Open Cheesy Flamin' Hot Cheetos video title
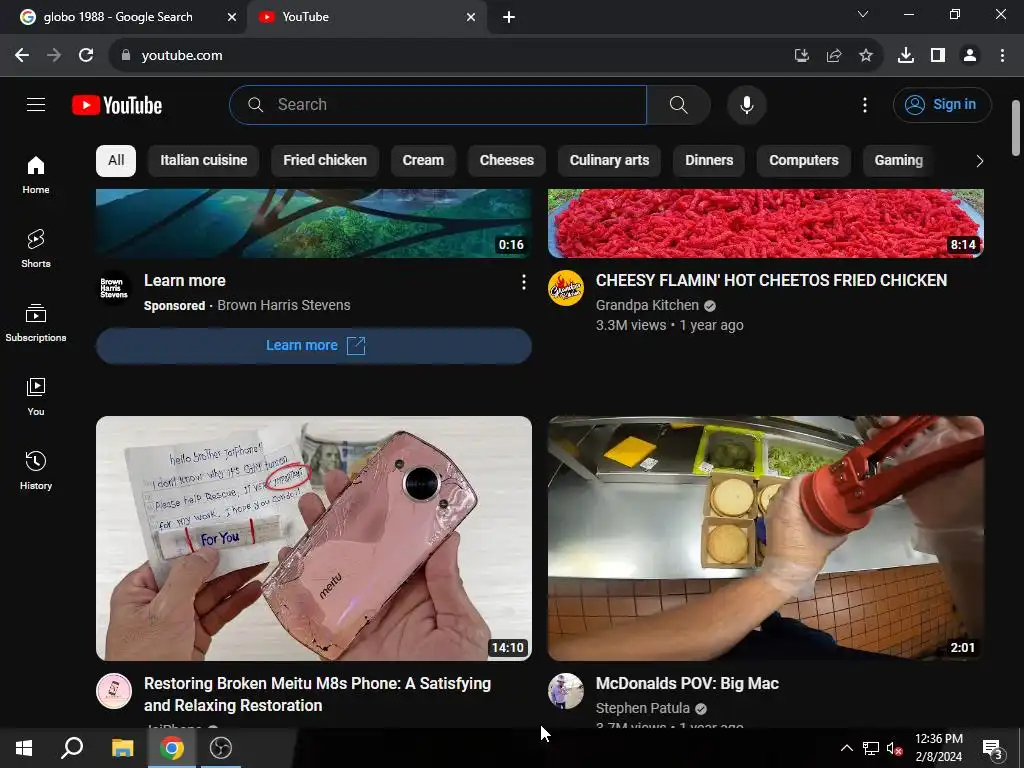 tap(771, 280)
